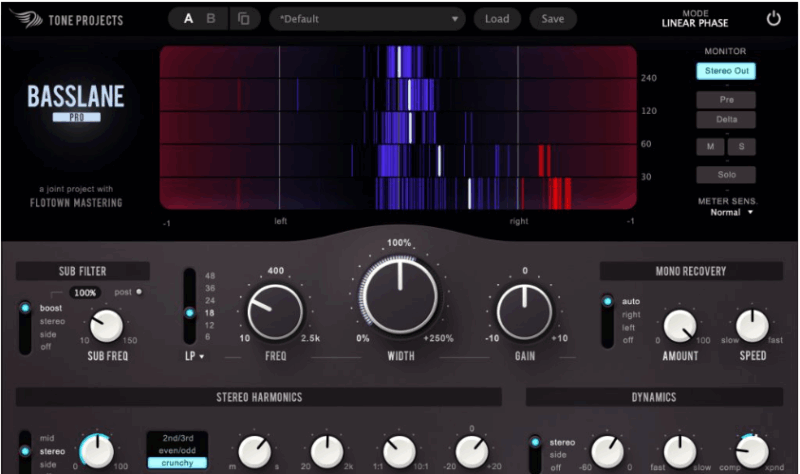Image resolution: width=800 pixels, height=474 pixels.
Task: Select the 12 dB slope
Action: click(210, 325)
